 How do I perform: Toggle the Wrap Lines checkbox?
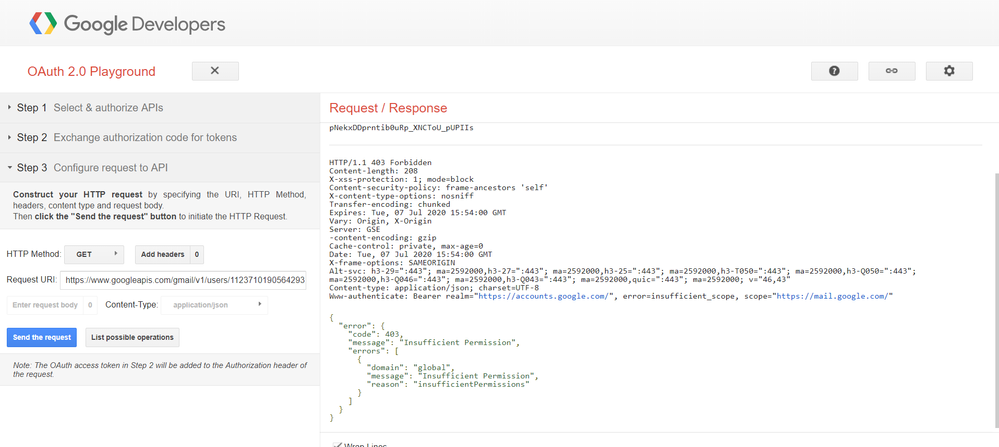(x=337, y=443)
